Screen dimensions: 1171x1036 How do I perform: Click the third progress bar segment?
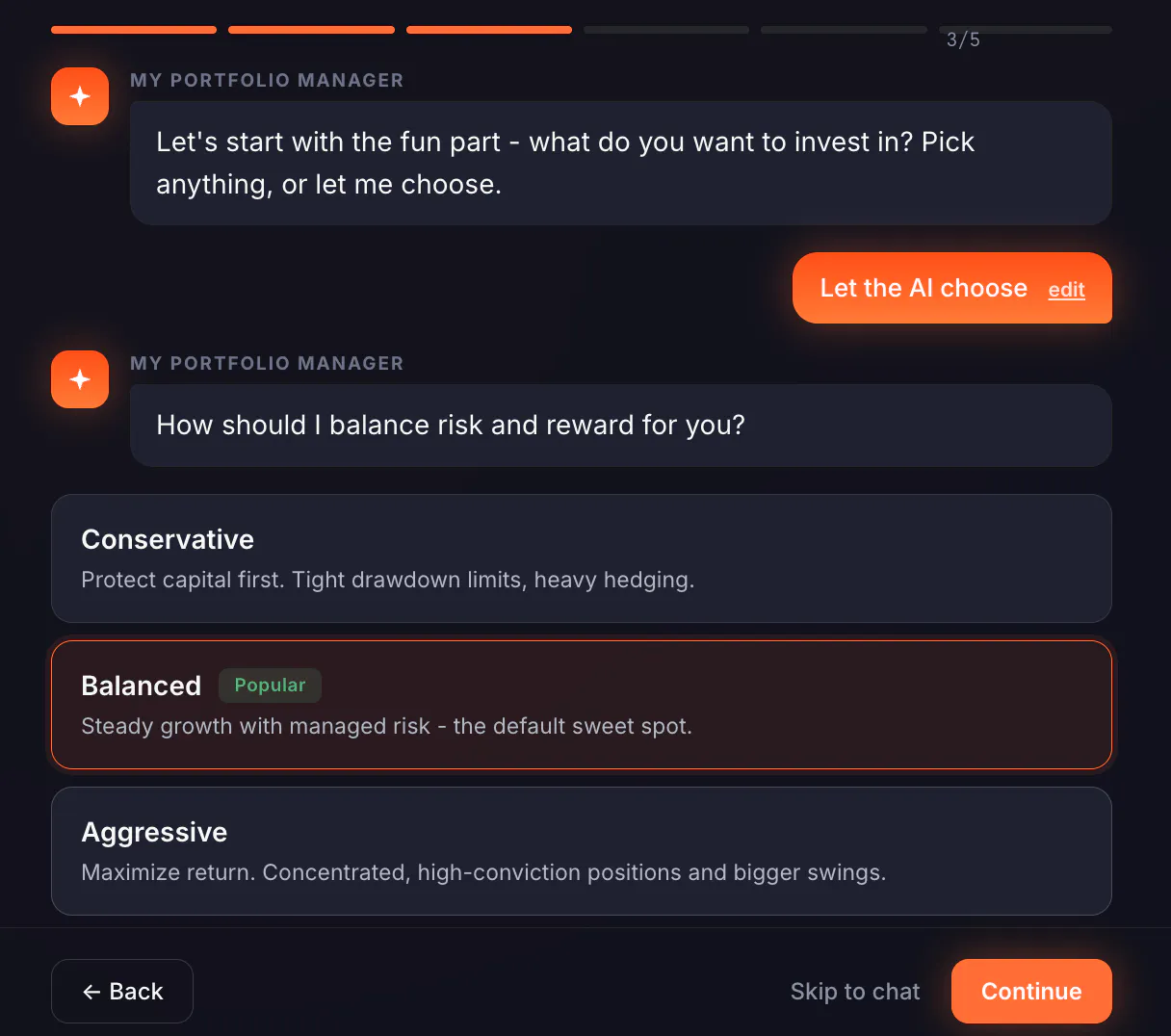489,30
